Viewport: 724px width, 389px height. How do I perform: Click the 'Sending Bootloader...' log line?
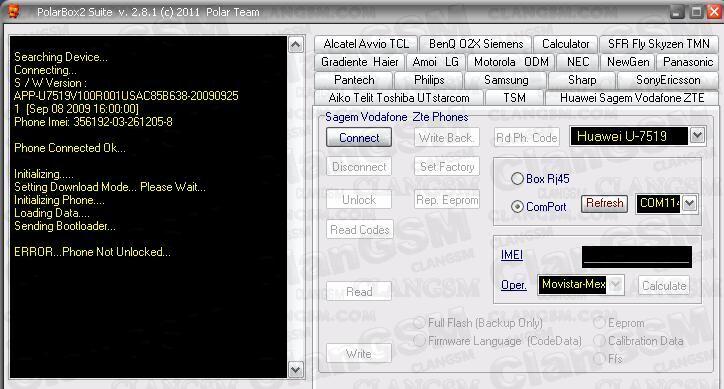(x=65, y=226)
